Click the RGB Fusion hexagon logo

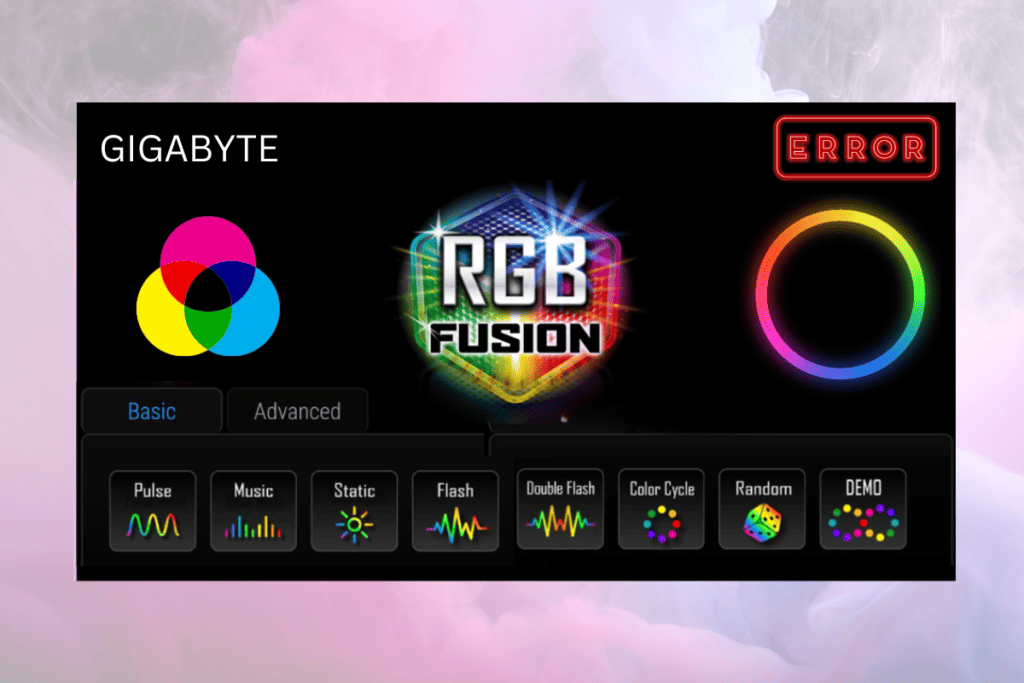(x=512, y=290)
